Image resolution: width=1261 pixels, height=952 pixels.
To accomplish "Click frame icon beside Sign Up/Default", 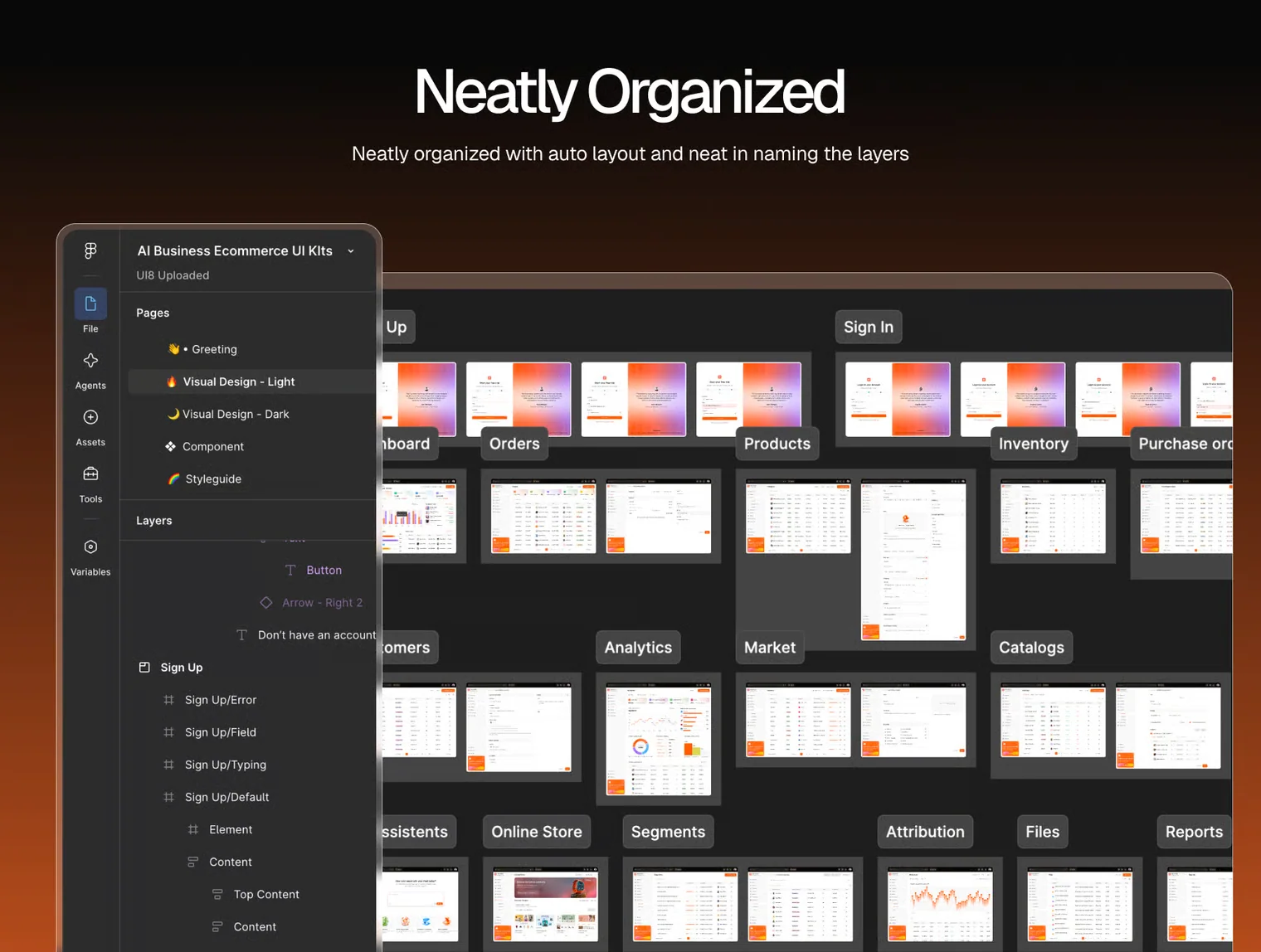I will click(168, 797).
